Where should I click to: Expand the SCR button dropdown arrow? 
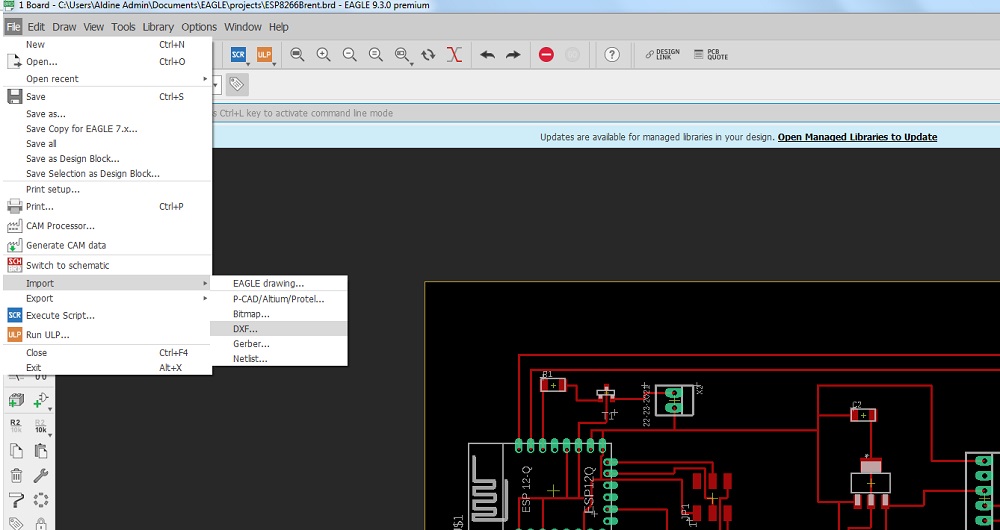(x=248, y=64)
